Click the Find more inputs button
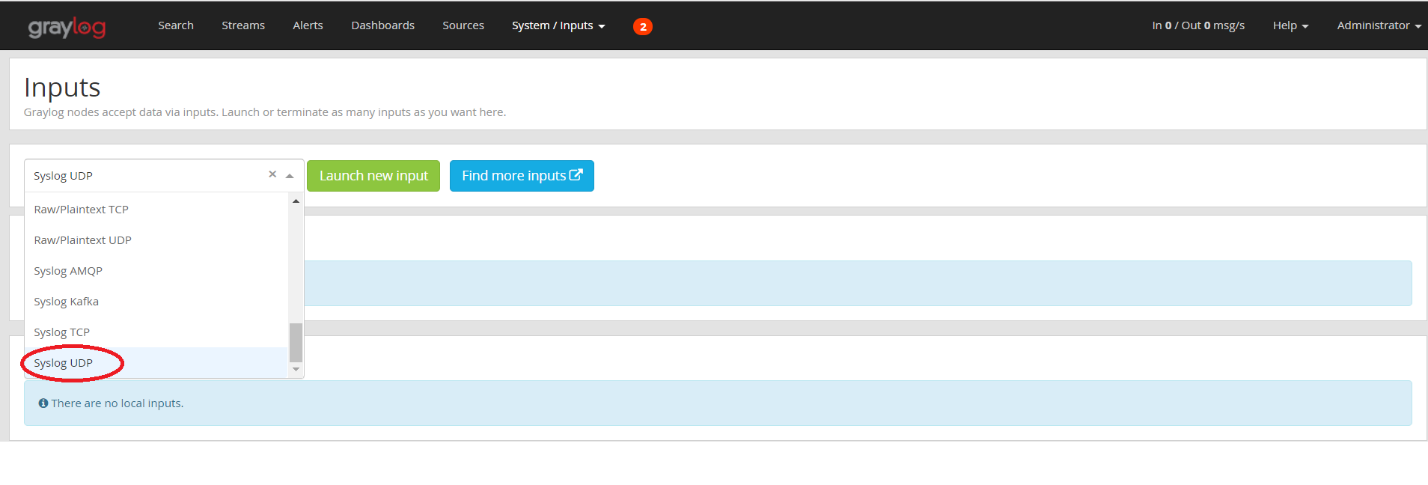Image resolution: width=1428 pixels, height=485 pixels. [522, 175]
